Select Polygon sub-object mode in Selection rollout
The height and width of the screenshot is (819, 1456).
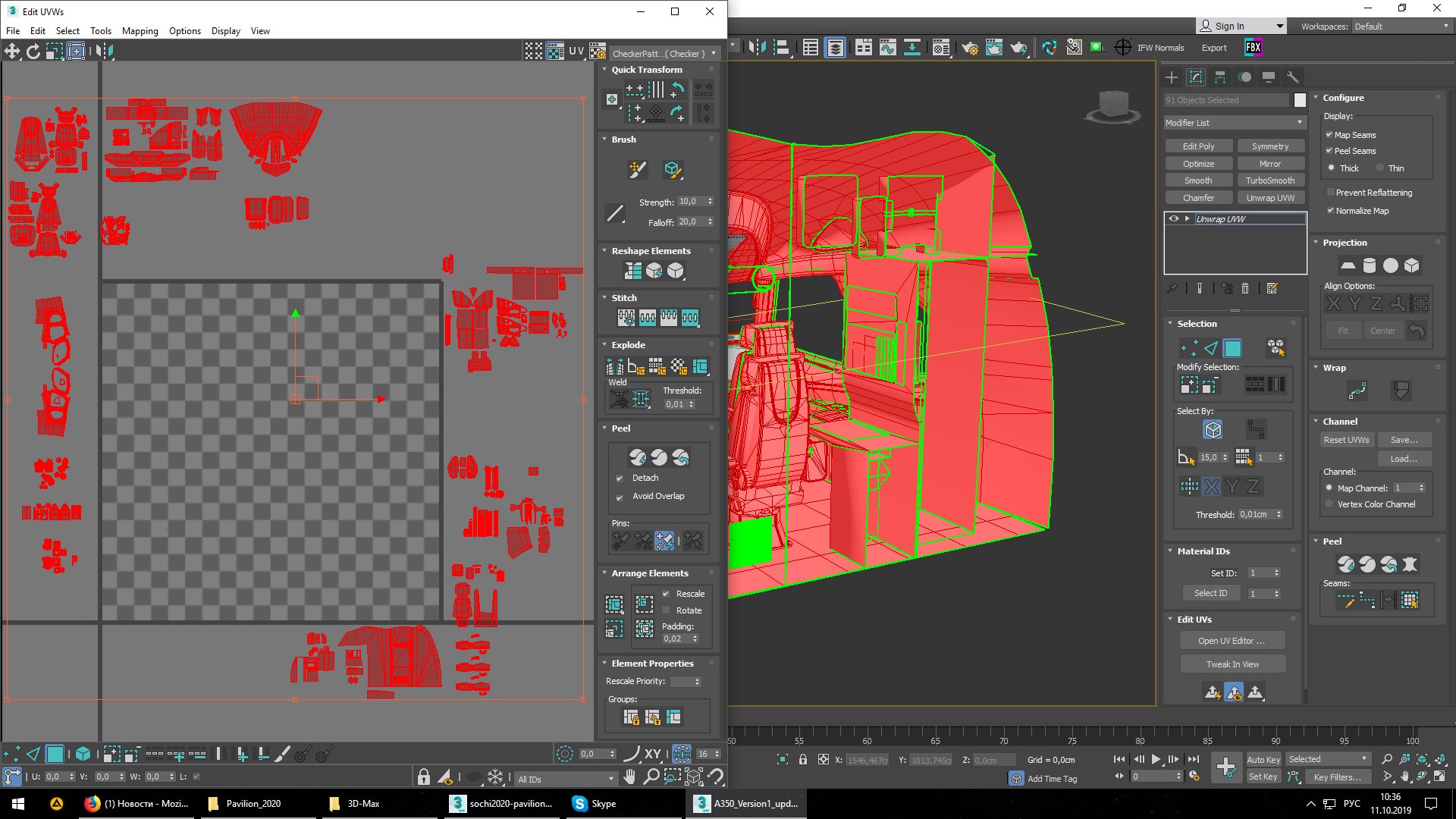[1232, 348]
